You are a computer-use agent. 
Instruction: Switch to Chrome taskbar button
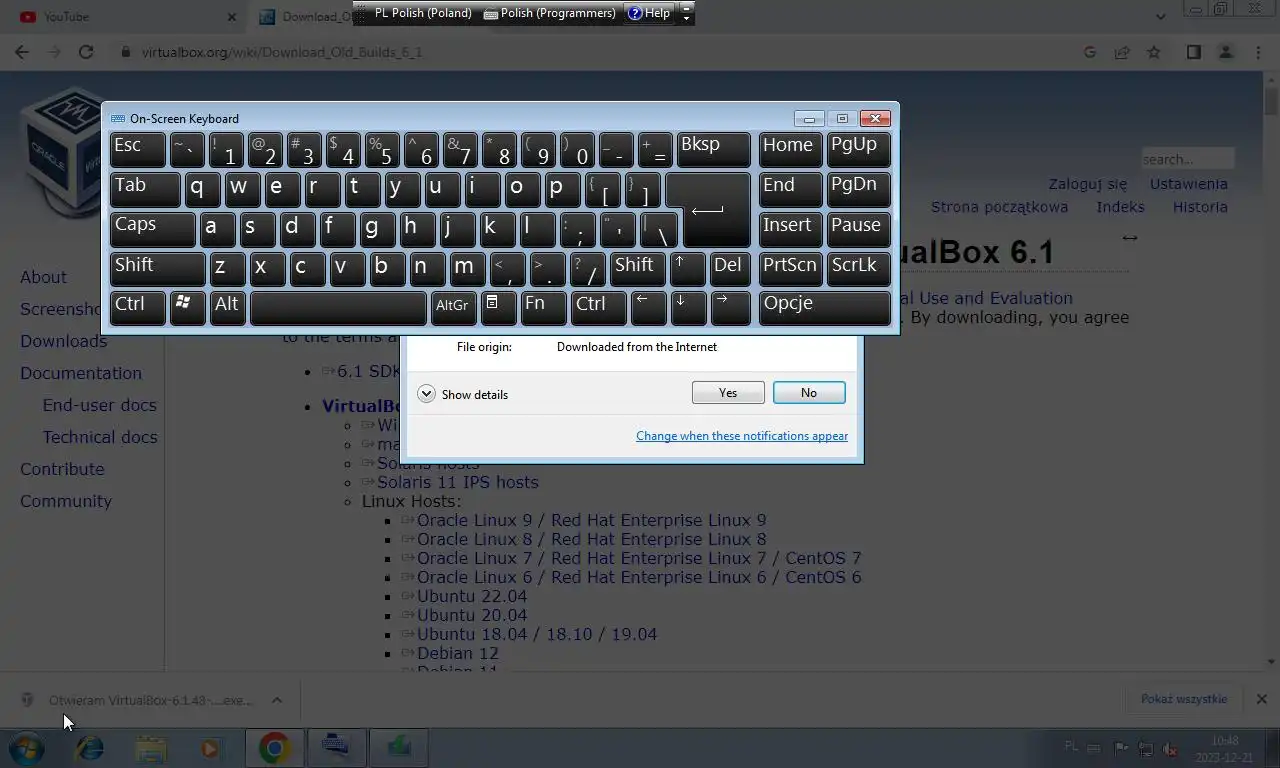click(x=274, y=747)
